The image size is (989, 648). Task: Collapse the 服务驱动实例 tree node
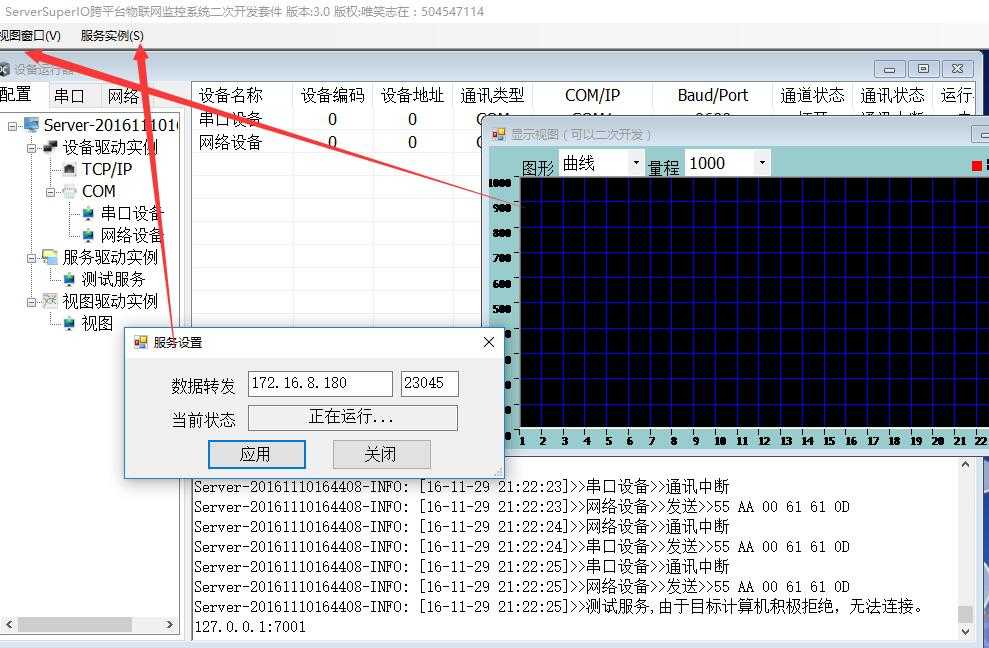pos(31,258)
